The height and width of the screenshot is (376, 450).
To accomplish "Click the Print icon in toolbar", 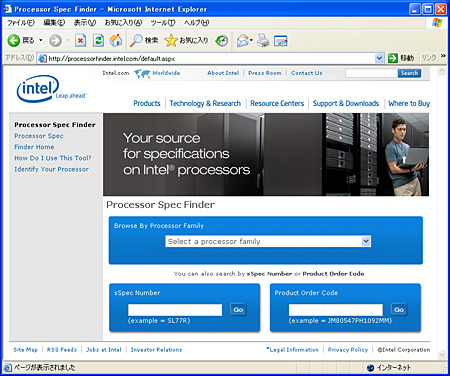I will 263,41.
